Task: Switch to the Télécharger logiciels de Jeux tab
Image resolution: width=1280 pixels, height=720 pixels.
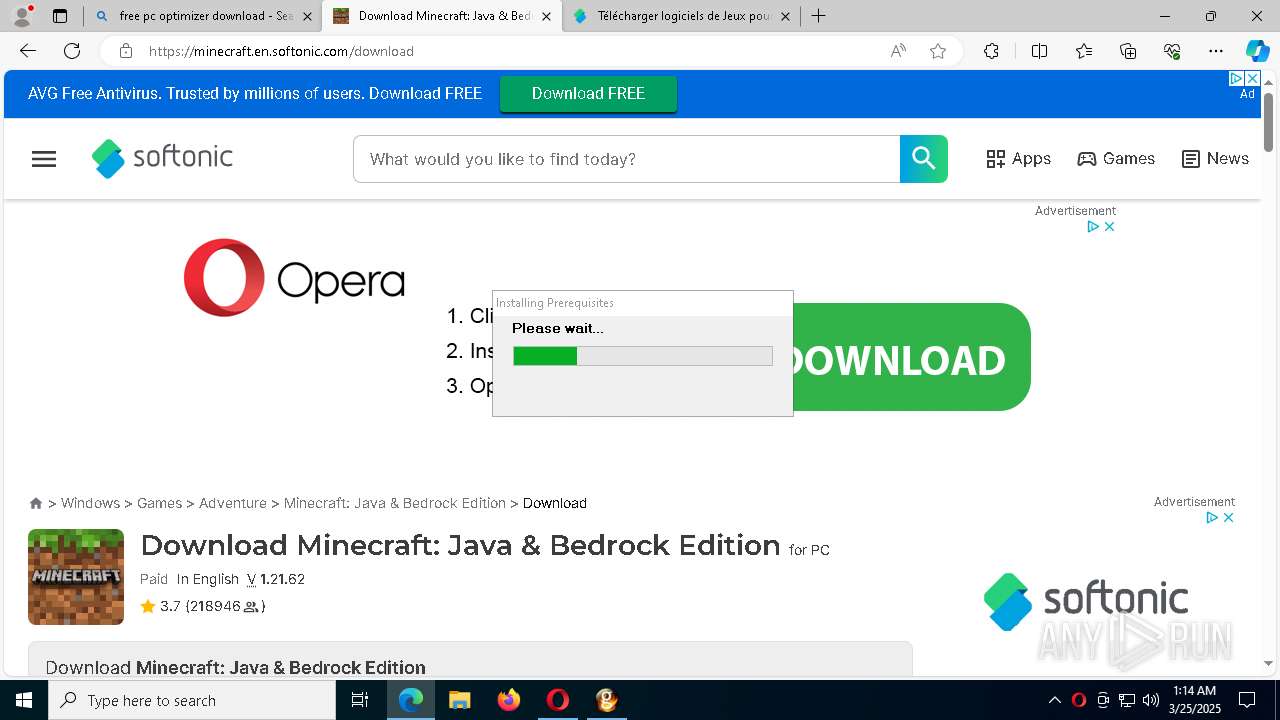Action: (681, 16)
